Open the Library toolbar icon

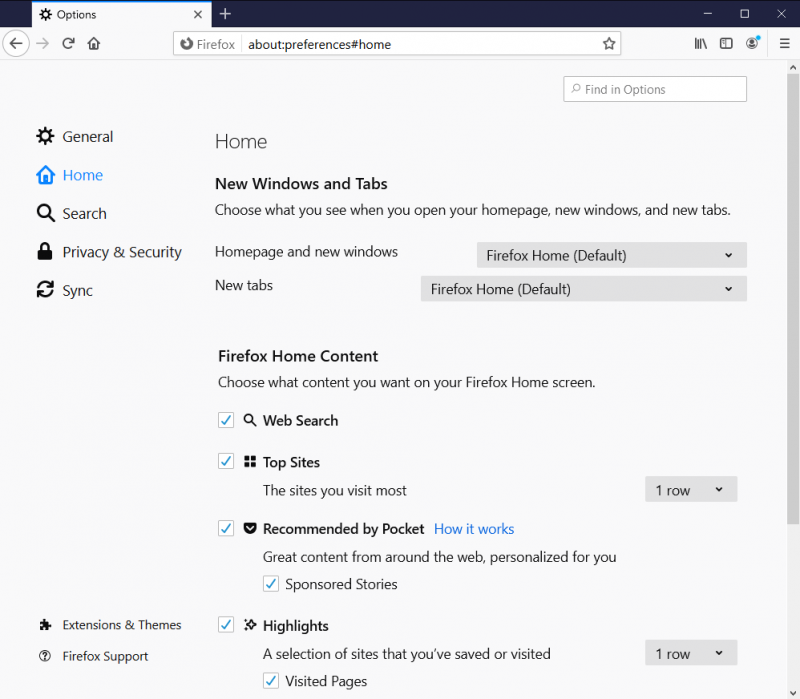[701, 44]
